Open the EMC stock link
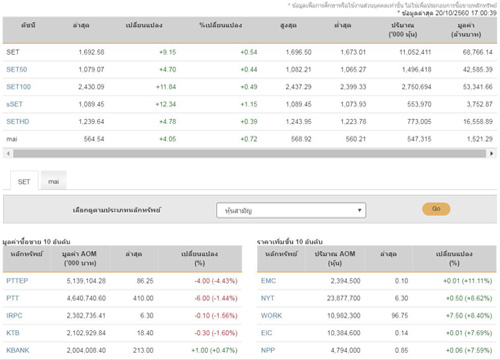500x360 pixels. (268, 281)
